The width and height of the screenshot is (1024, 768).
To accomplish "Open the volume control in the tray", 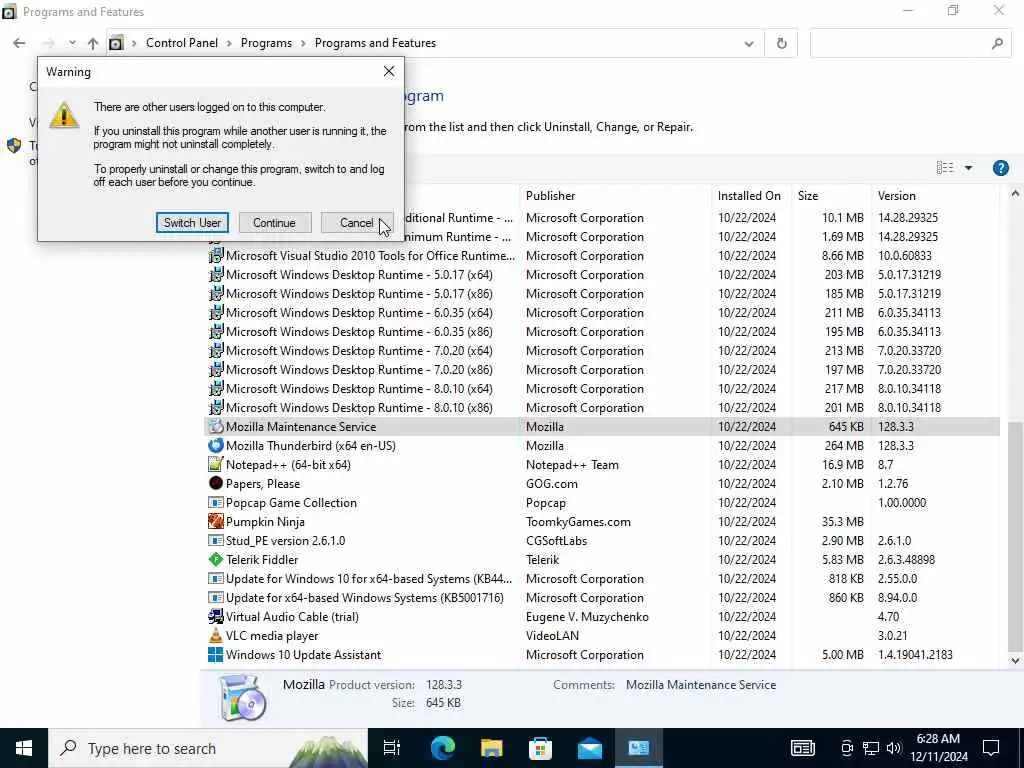I will pos(894,748).
